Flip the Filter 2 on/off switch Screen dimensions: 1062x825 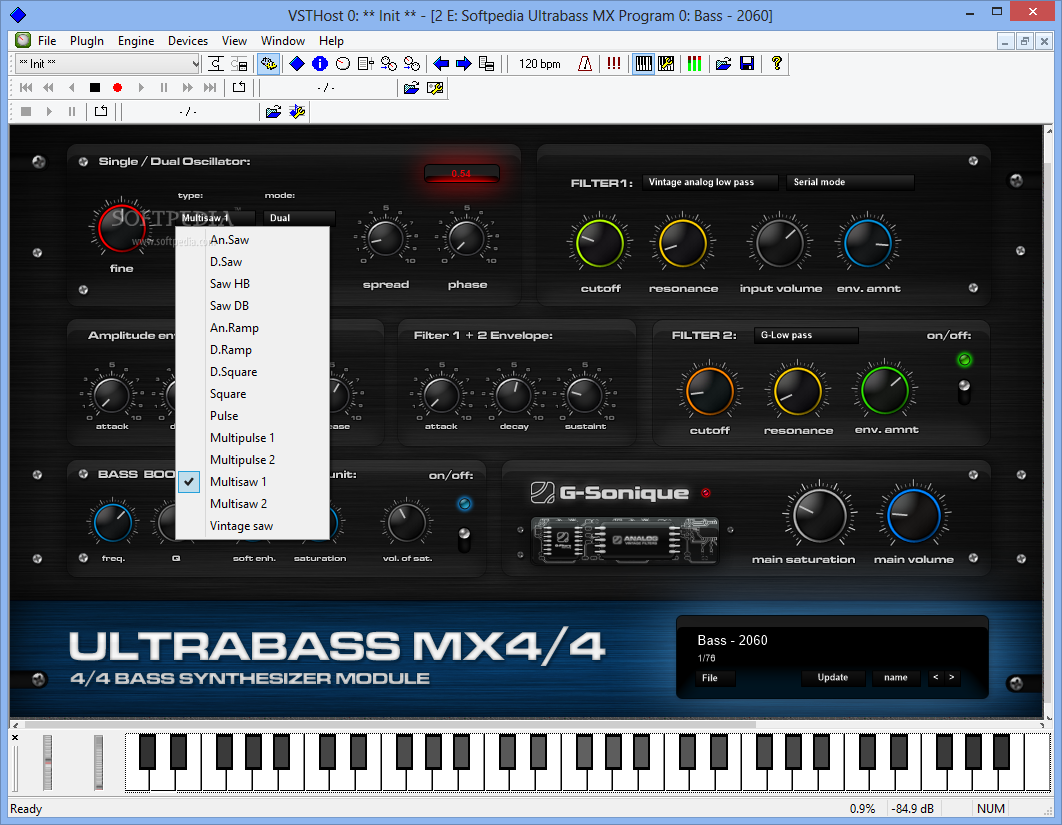coord(964,392)
